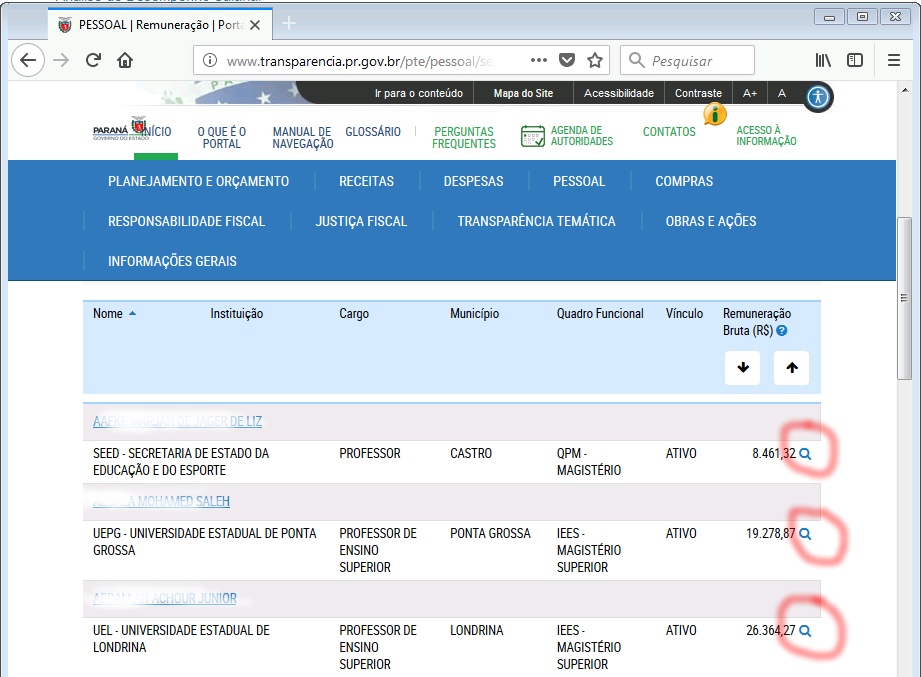The image size is (921, 677).
Task: Open page actions three-dots menu
Action: (539, 60)
